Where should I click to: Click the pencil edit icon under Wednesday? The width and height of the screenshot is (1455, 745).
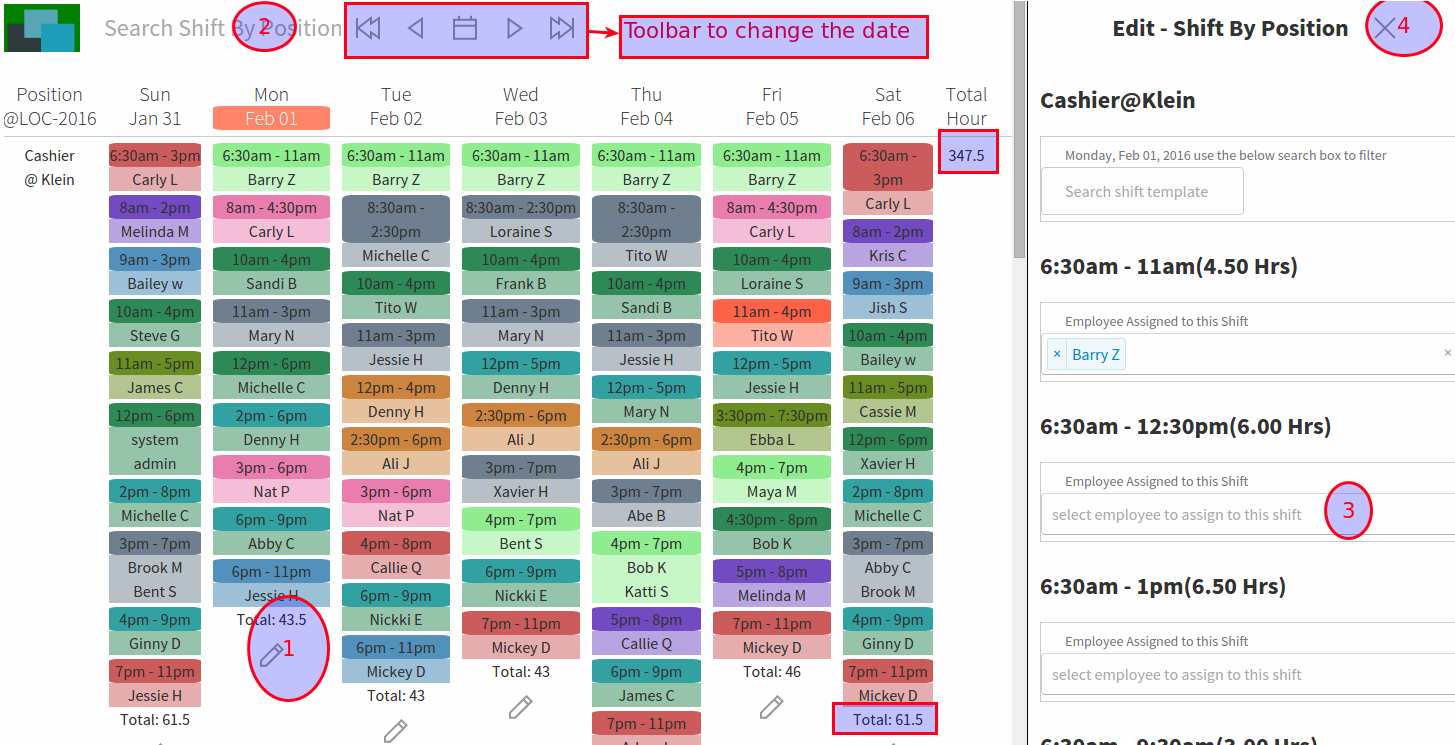(x=520, y=707)
